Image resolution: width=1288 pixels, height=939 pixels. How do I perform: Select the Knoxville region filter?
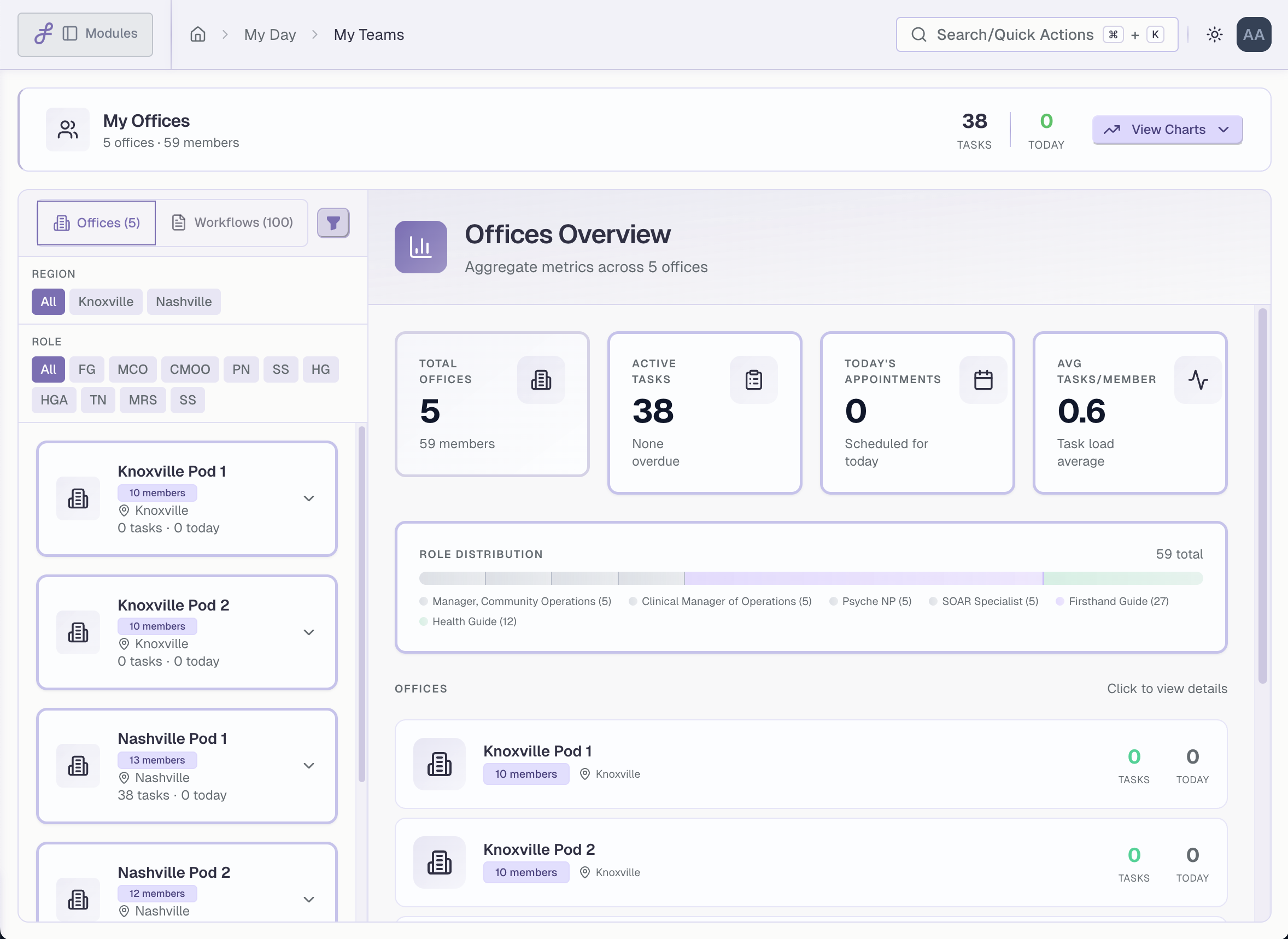[x=105, y=301]
